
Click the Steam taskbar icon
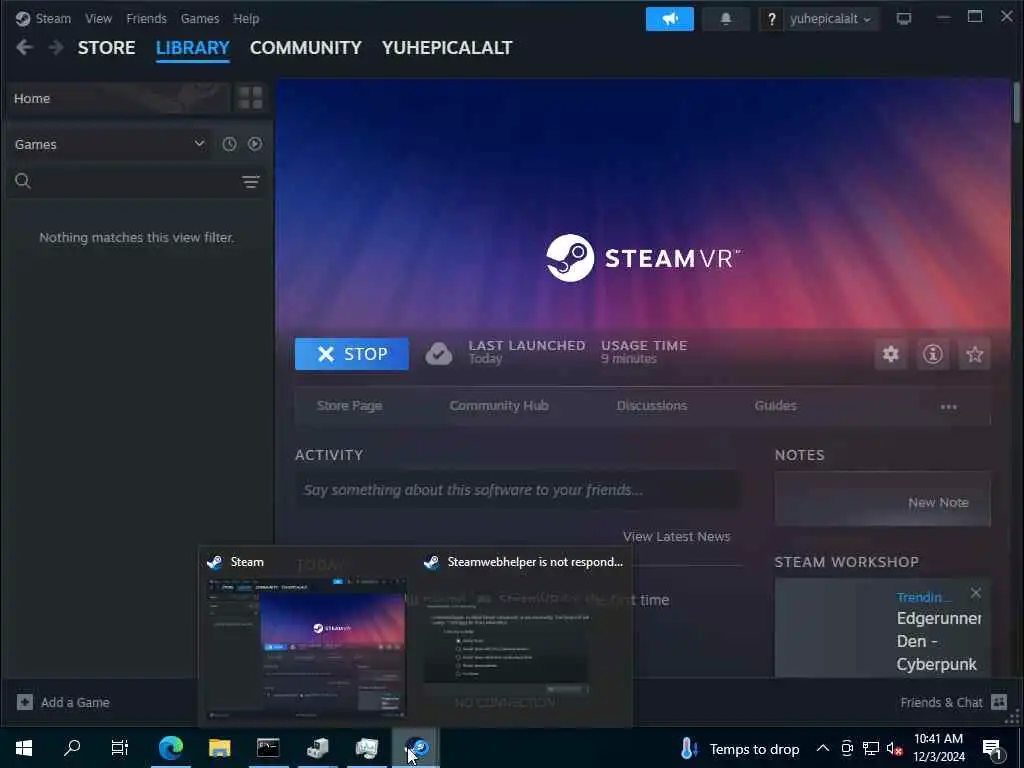point(416,748)
